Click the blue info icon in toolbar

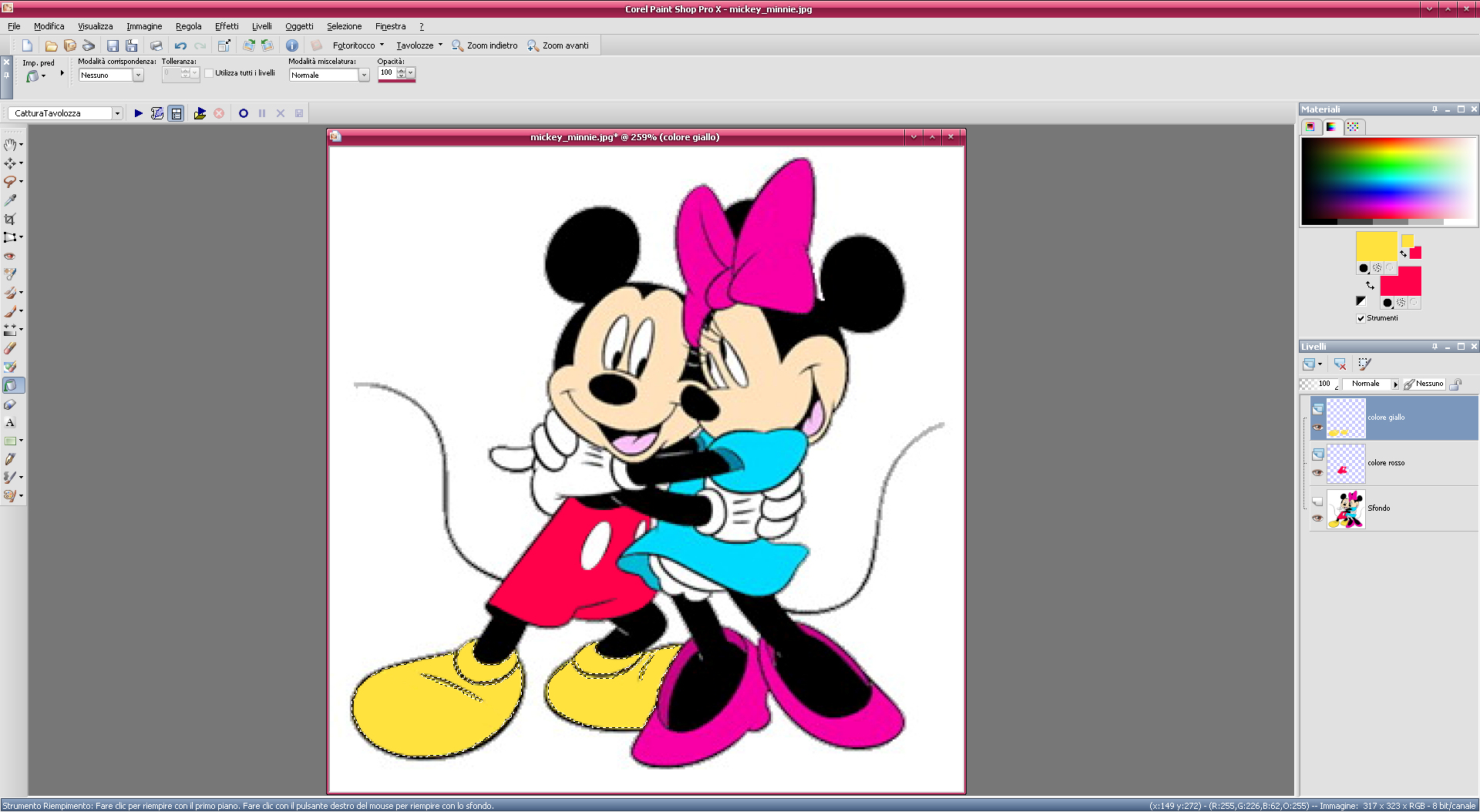(292, 45)
